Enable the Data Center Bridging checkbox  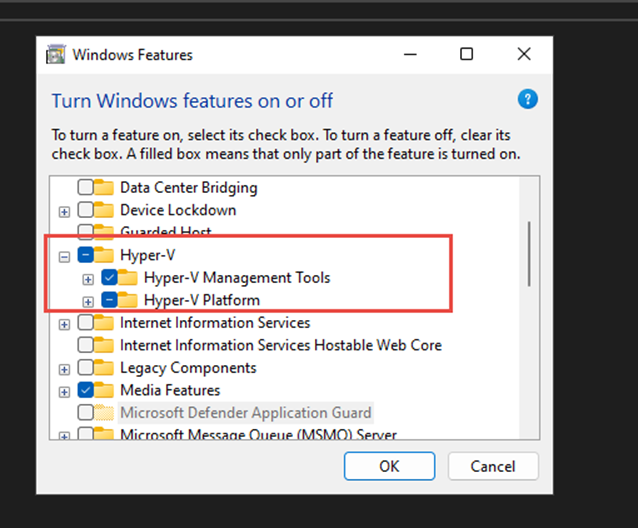coord(86,187)
